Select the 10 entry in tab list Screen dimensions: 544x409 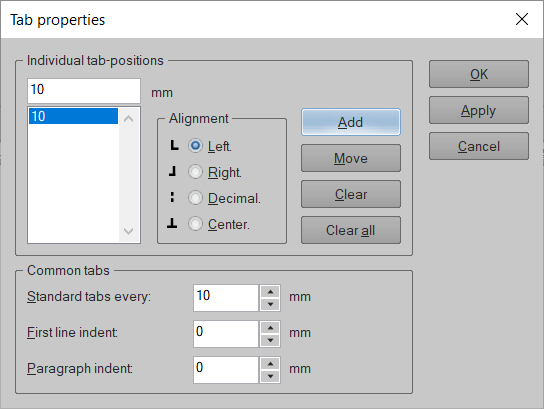73,116
